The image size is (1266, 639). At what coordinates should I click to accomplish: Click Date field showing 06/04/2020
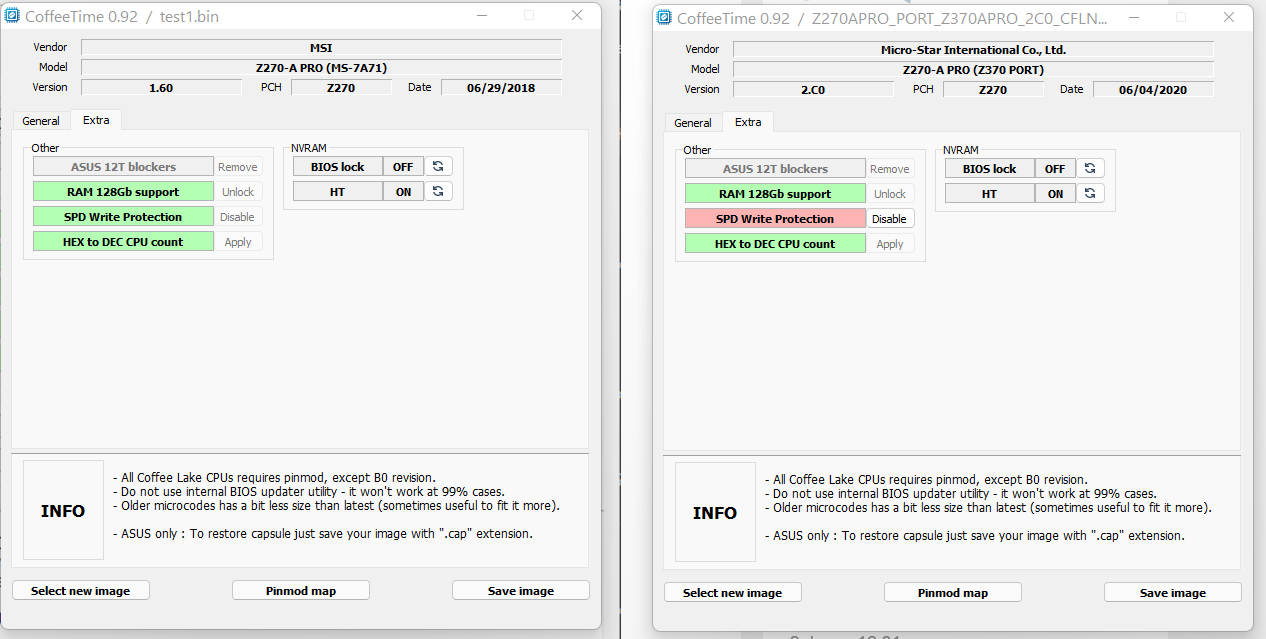[x=1153, y=90]
